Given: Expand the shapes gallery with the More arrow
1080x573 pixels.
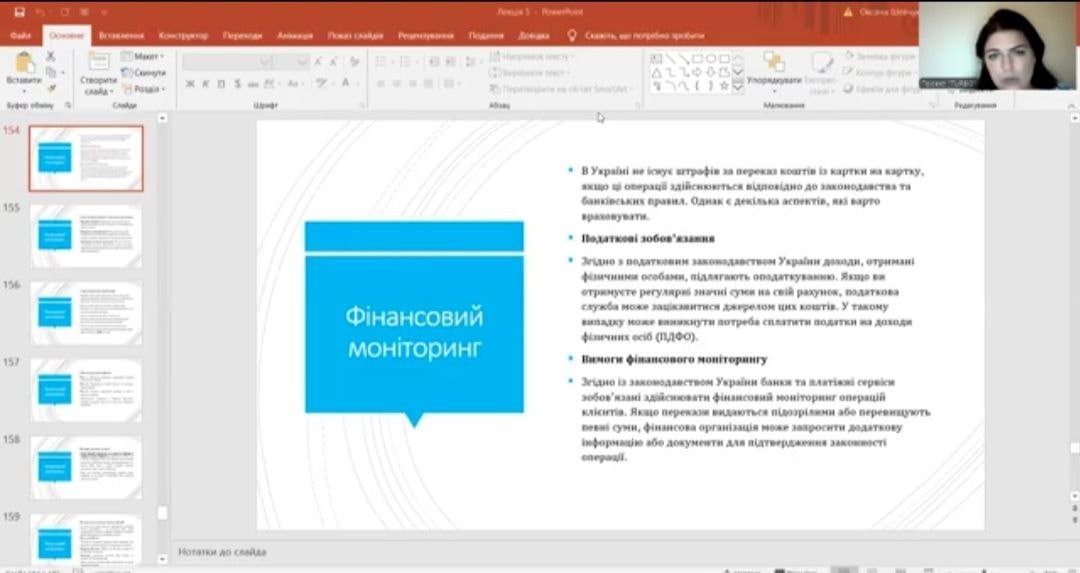Looking at the screenshot, I should (738, 86).
